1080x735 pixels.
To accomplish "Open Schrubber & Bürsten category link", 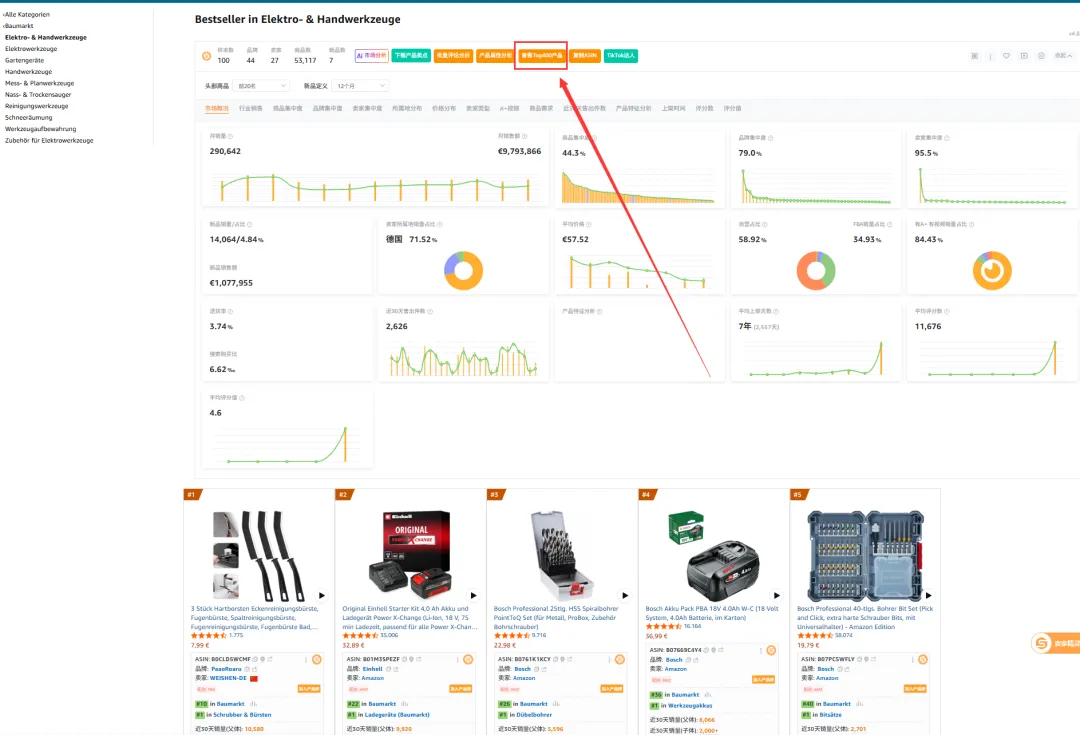I will (x=242, y=715).
